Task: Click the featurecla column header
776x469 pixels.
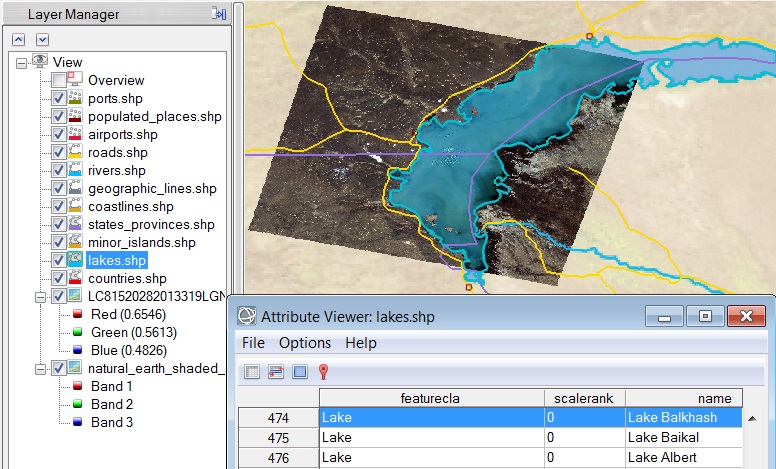Action: tap(432, 398)
